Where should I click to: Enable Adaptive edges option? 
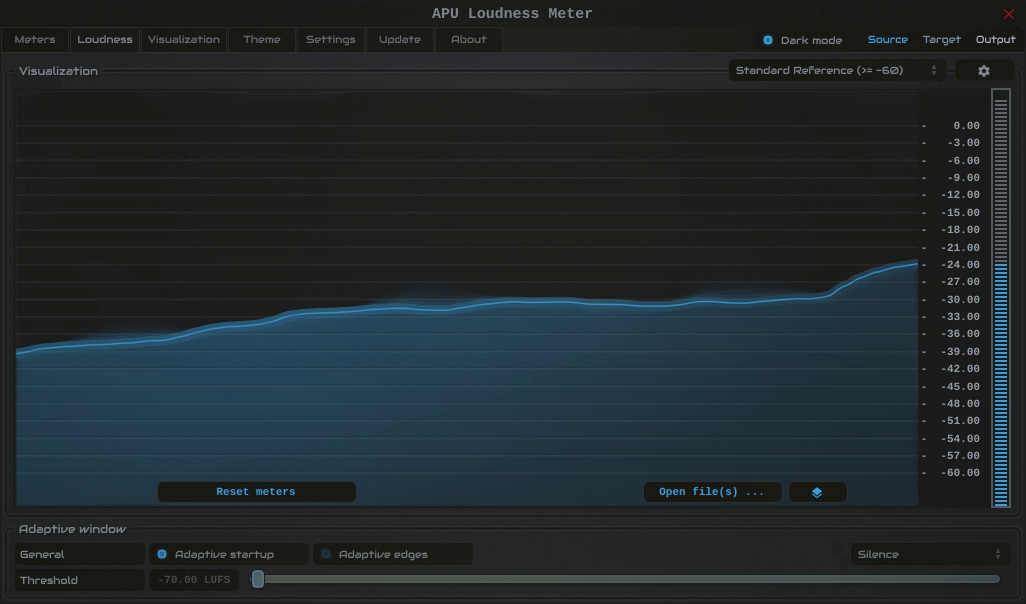pyautogui.click(x=393, y=554)
